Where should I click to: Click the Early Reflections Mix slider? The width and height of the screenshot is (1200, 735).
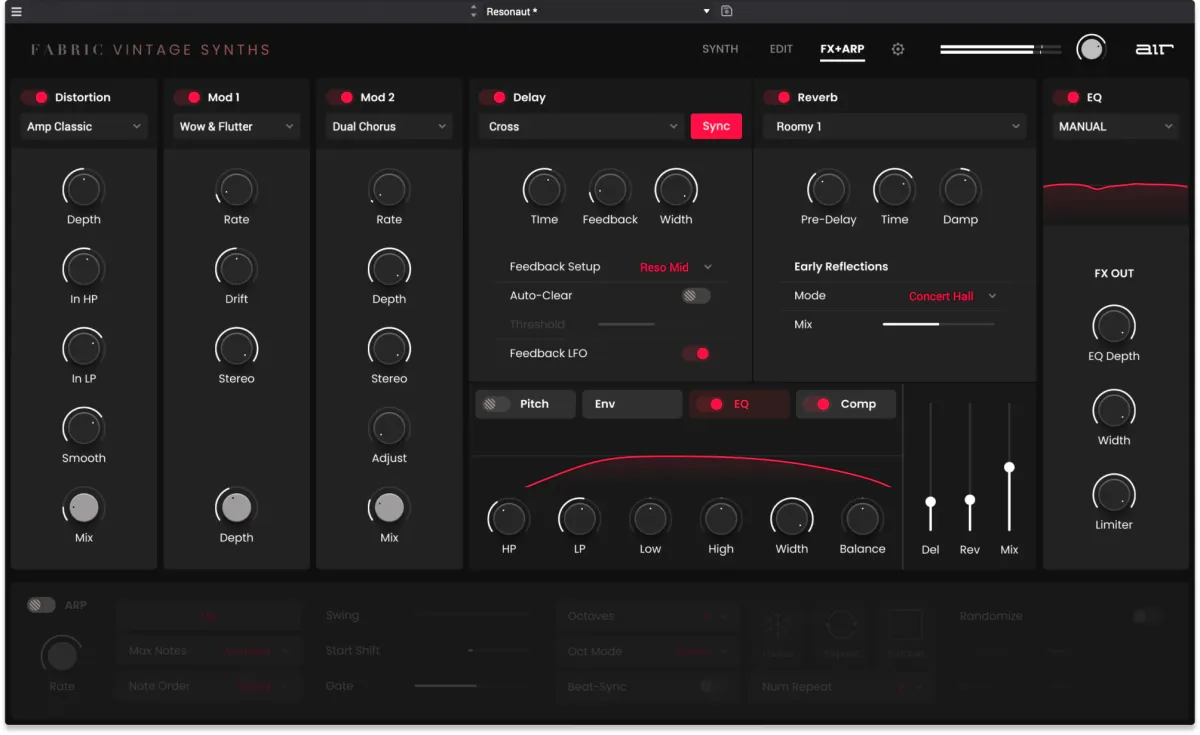coord(938,325)
